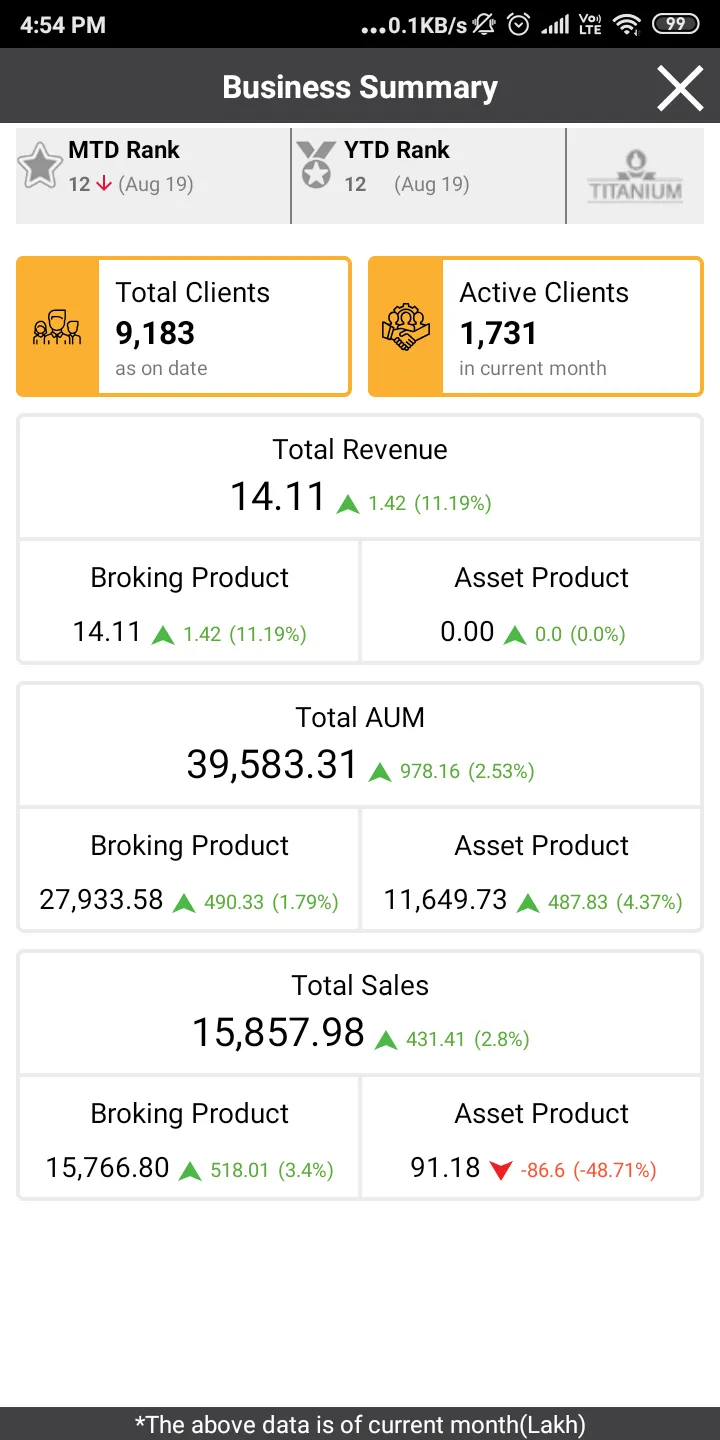Viewport: 720px width, 1440px height.
Task: Tap green arrow beside 15,766.80
Action: (190, 1171)
